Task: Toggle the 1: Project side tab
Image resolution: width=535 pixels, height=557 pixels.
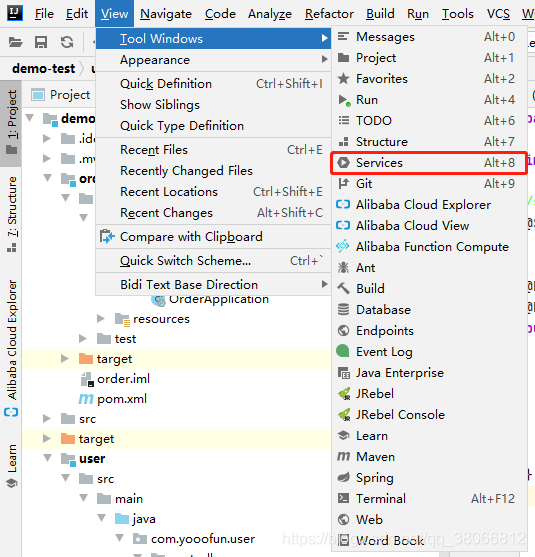Action: point(11,123)
